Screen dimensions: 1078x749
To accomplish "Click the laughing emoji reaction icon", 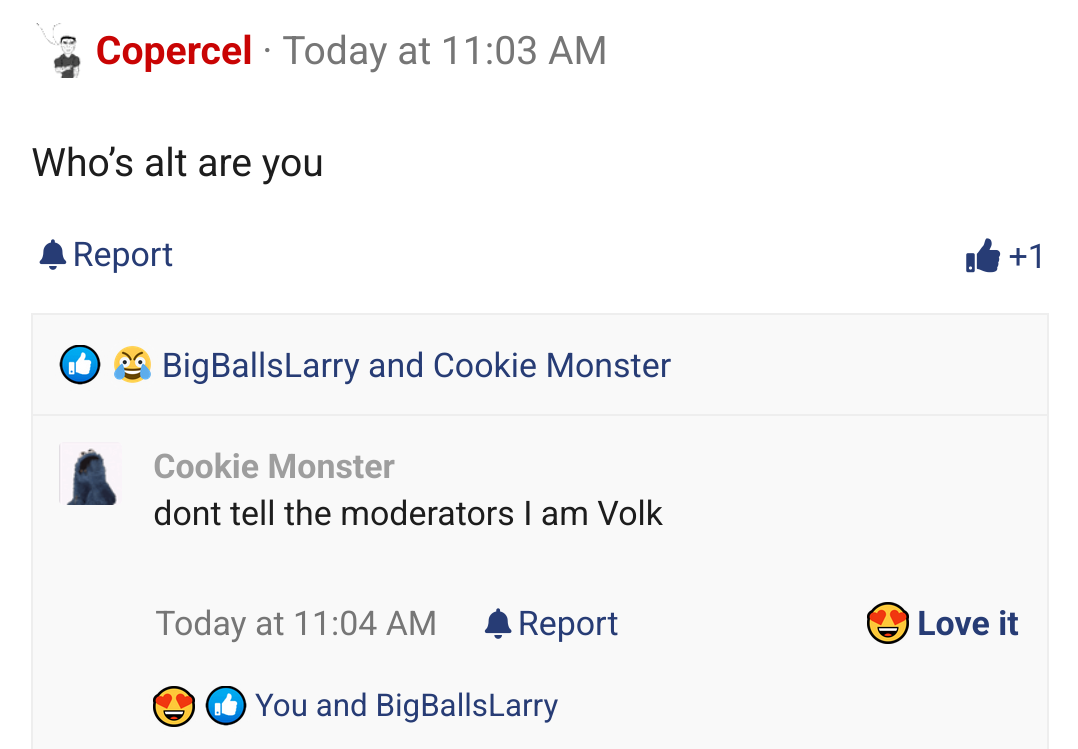I will (x=132, y=365).
